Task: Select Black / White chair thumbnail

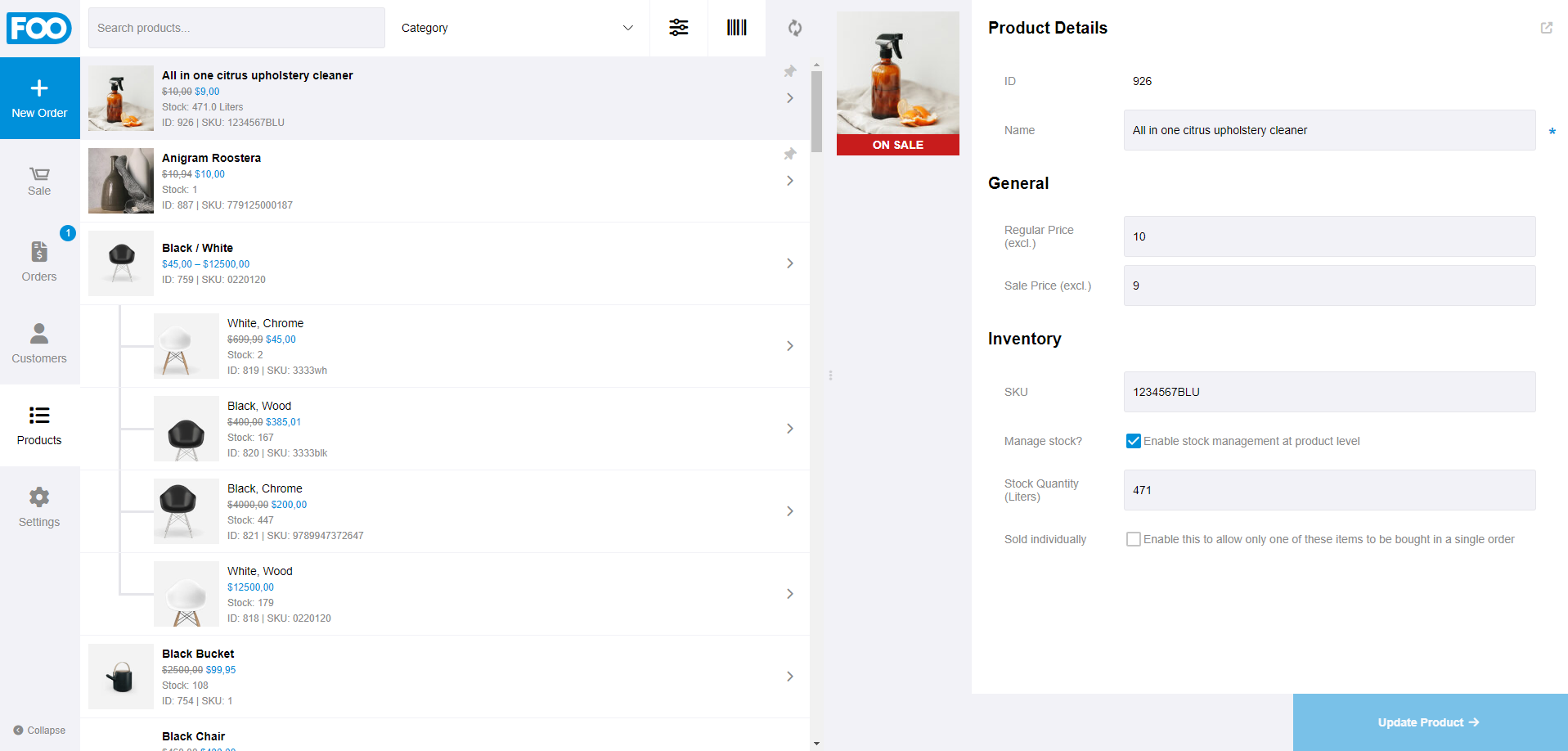Action: coord(121,263)
